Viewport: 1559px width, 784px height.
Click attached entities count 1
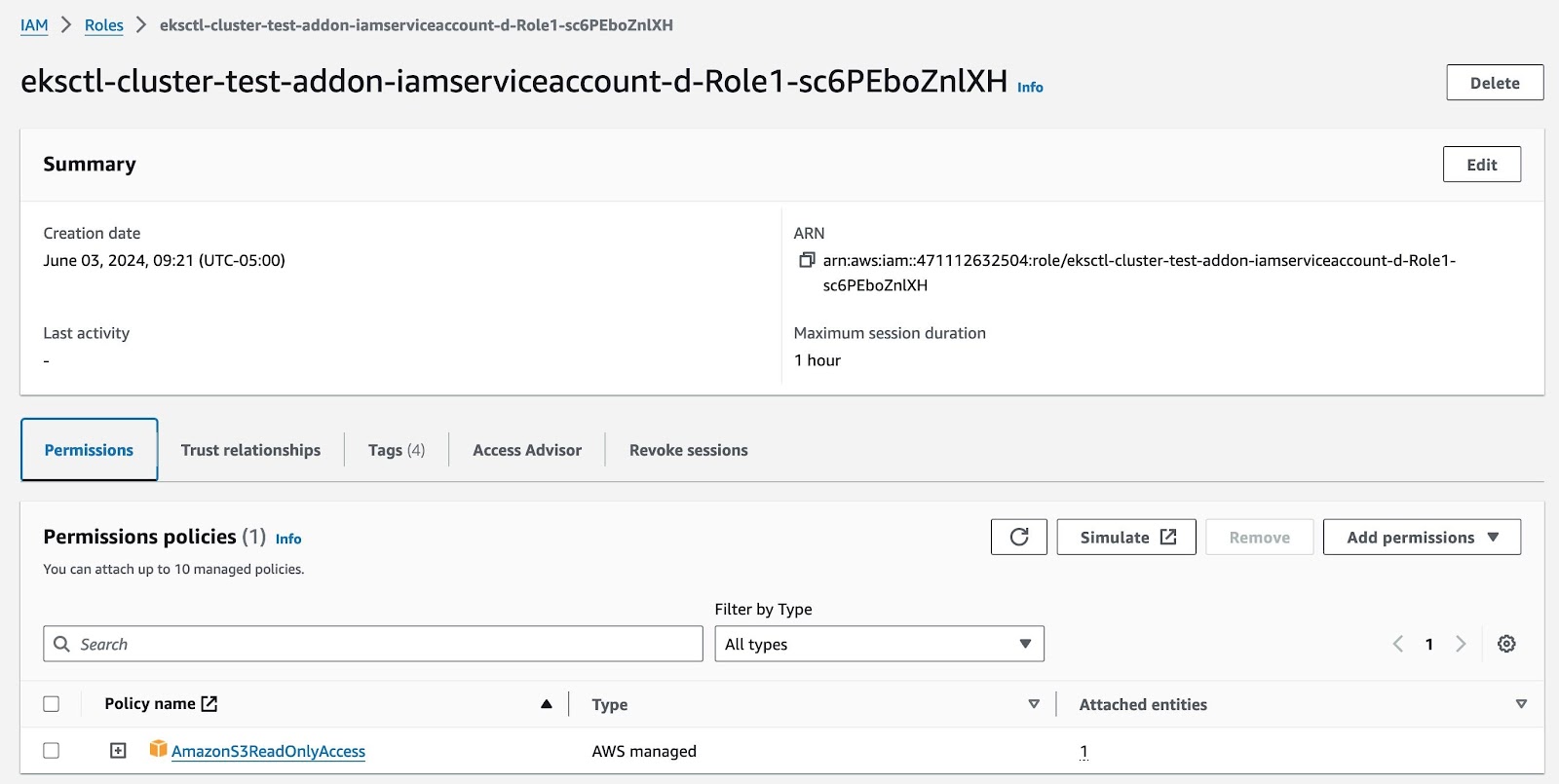[x=1084, y=751]
